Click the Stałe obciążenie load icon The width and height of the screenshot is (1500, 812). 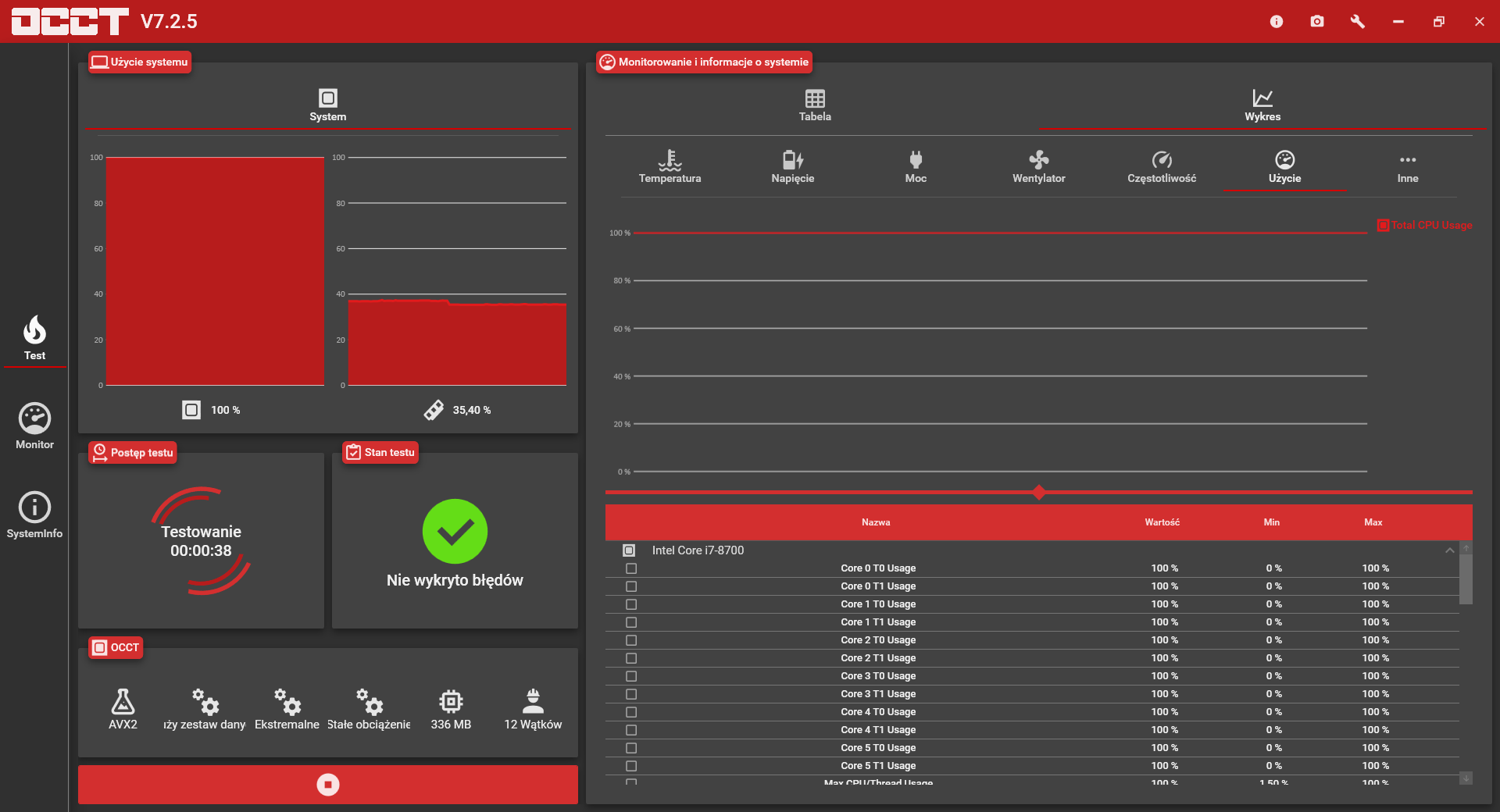click(x=369, y=701)
